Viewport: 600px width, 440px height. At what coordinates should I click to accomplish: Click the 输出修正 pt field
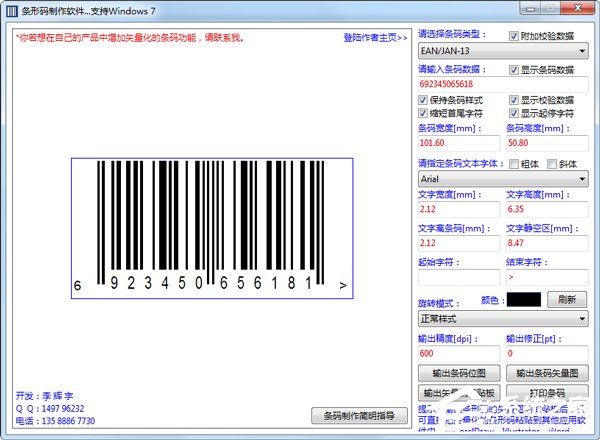(547, 354)
